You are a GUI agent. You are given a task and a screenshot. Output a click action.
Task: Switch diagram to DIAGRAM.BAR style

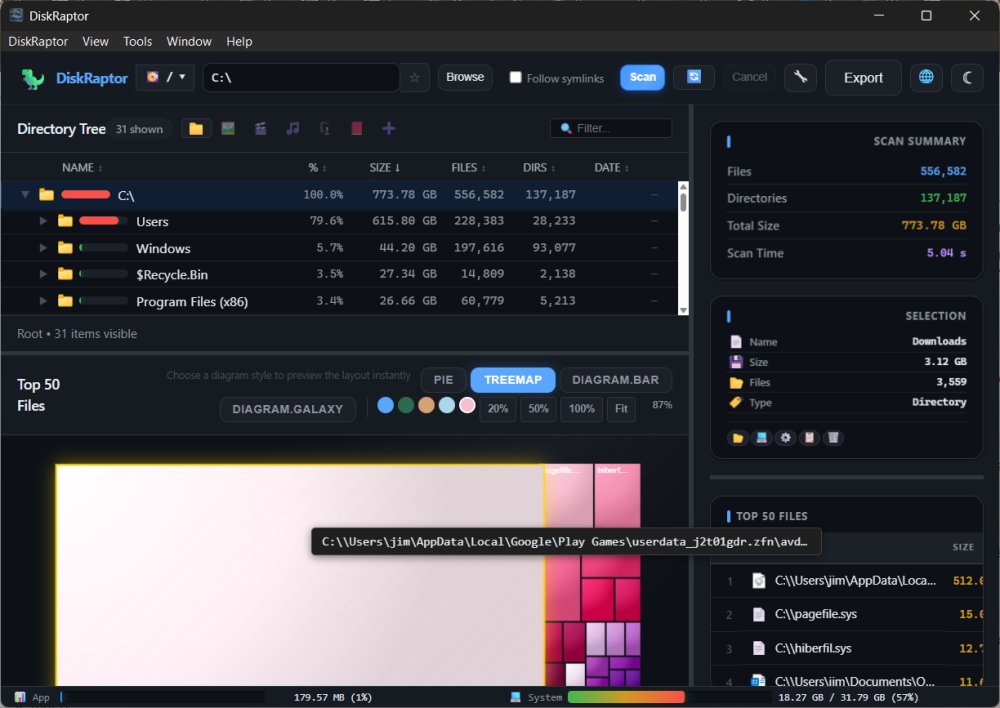click(x=615, y=380)
